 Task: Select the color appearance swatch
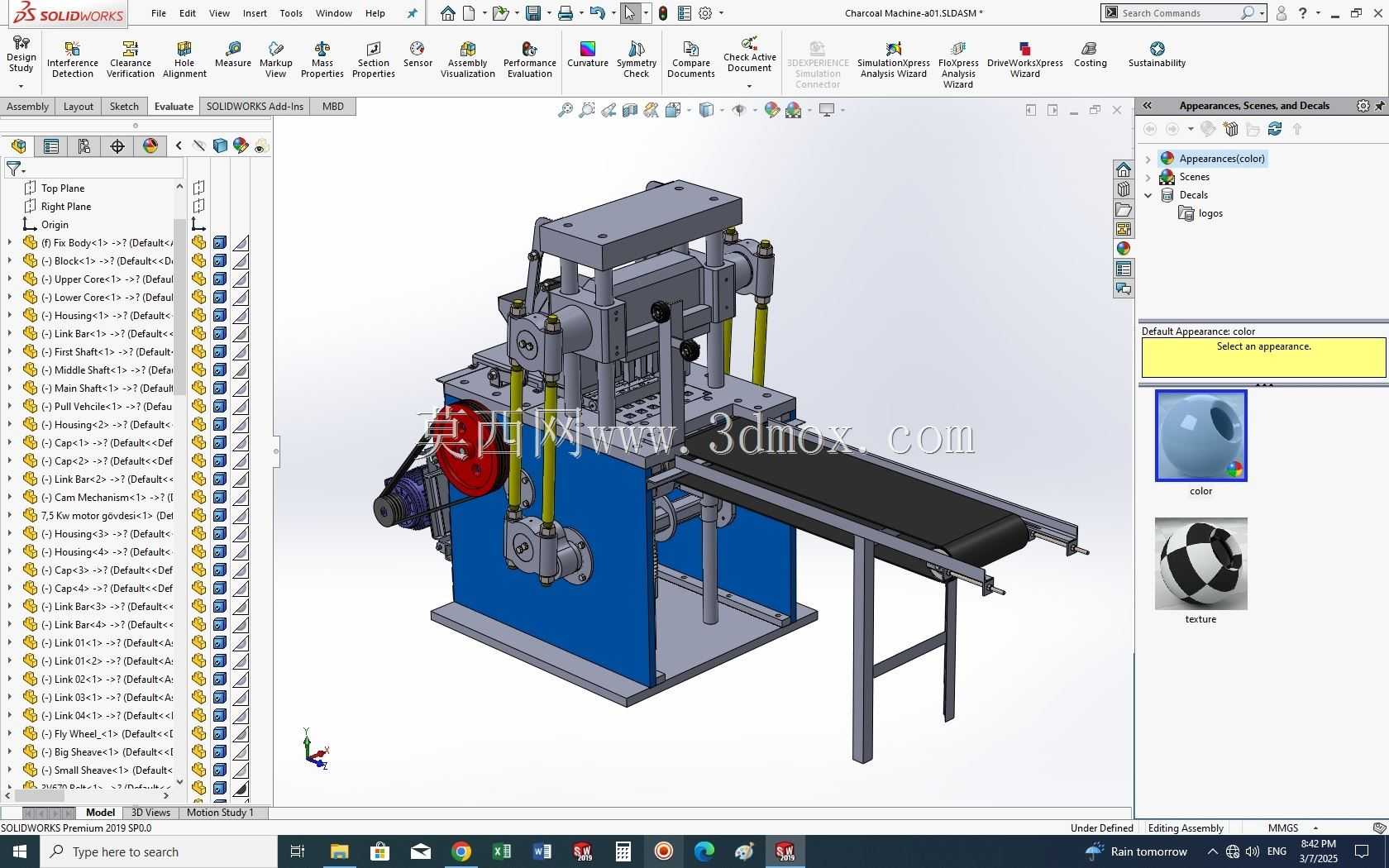pos(1200,436)
